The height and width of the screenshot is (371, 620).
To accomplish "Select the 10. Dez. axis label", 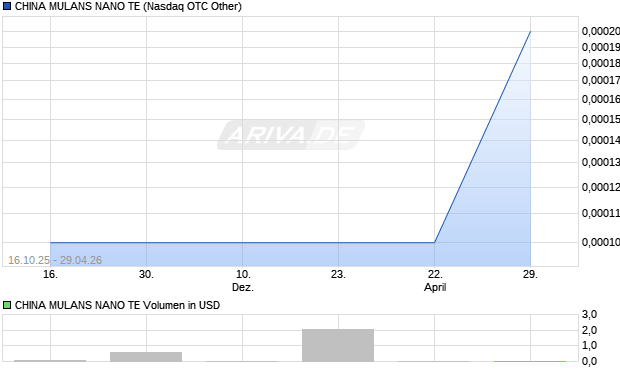I will 243,281.
